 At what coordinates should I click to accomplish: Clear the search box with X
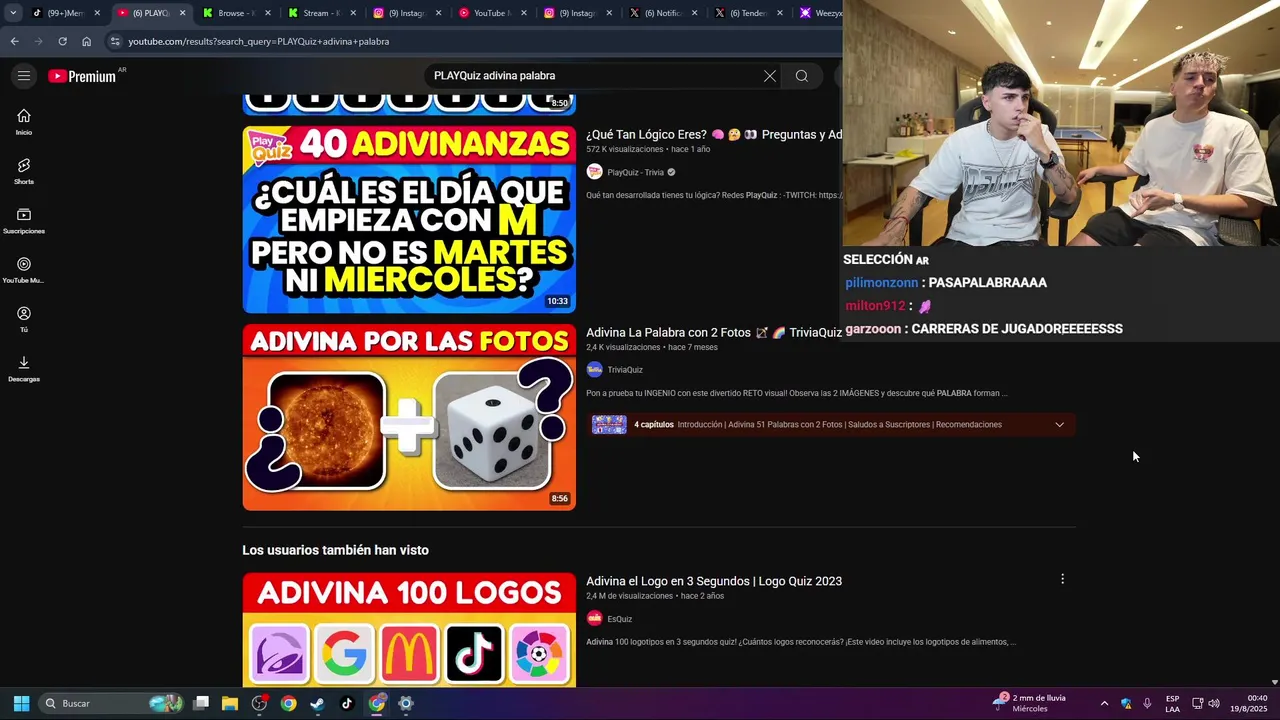click(770, 76)
